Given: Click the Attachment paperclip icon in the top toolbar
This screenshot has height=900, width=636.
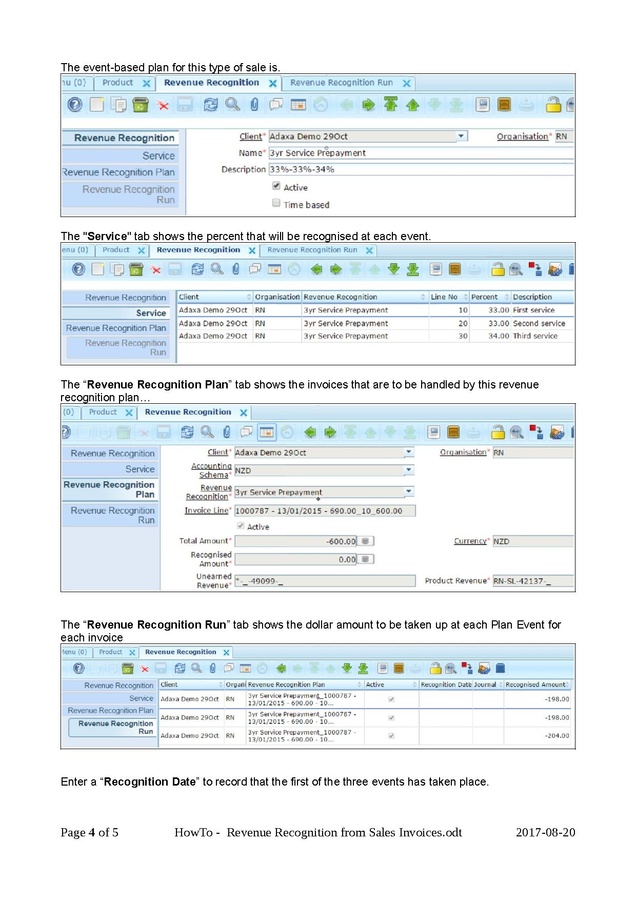Looking at the screenshot, I should coord(254,104).
